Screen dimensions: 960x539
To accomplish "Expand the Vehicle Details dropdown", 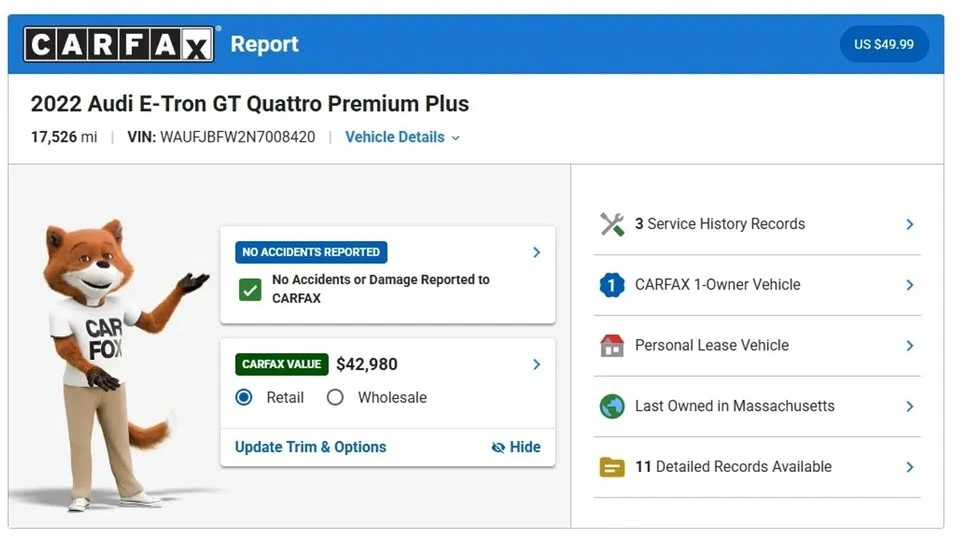I will [x=402, y=137].
